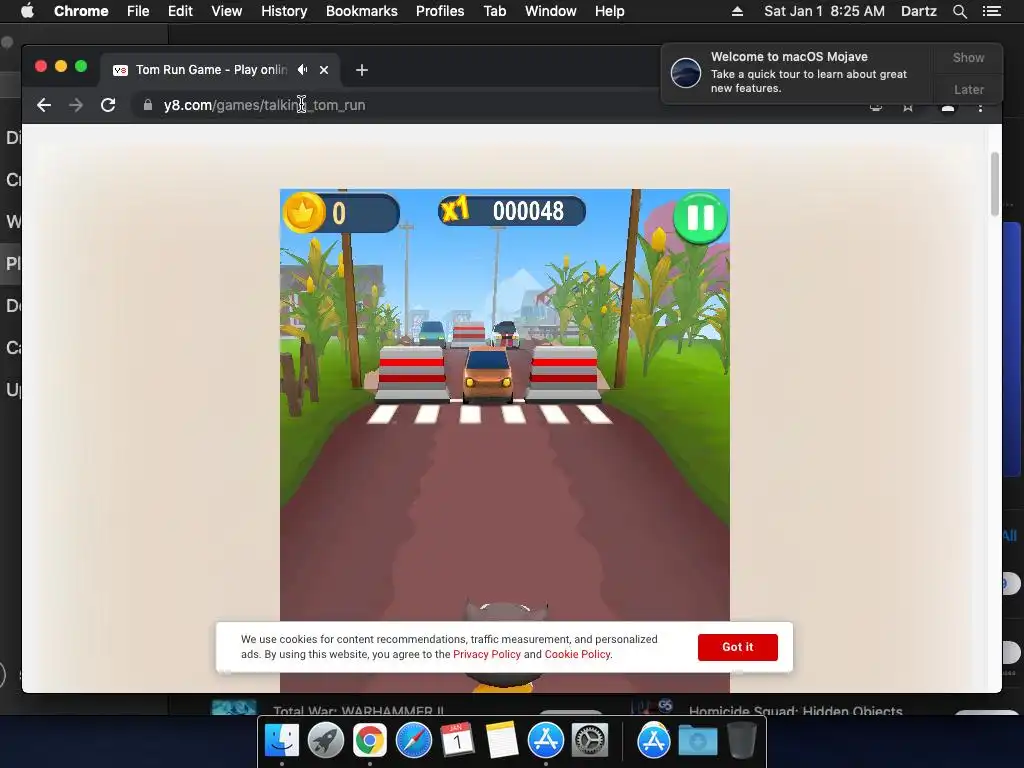Click the page vertical scrollbar

[x=995, y=184]
